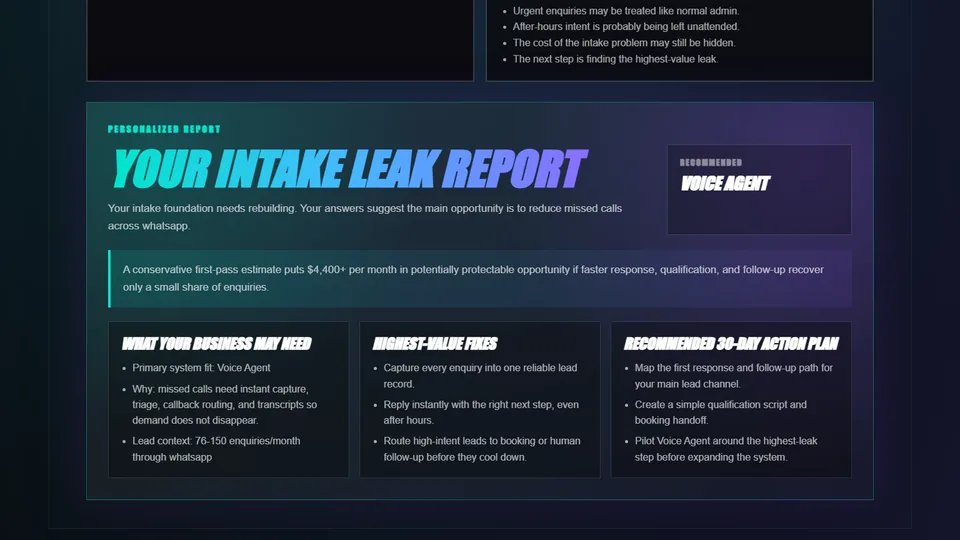Click 'Create a simple qualification script' bullet

click(721, 412)
